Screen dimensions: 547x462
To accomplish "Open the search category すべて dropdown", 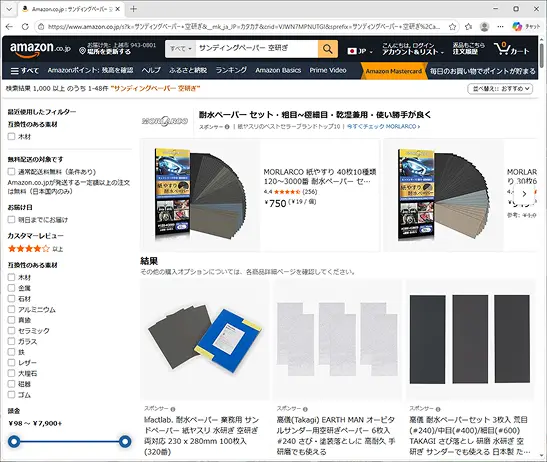I will click(x=181, y=49).
